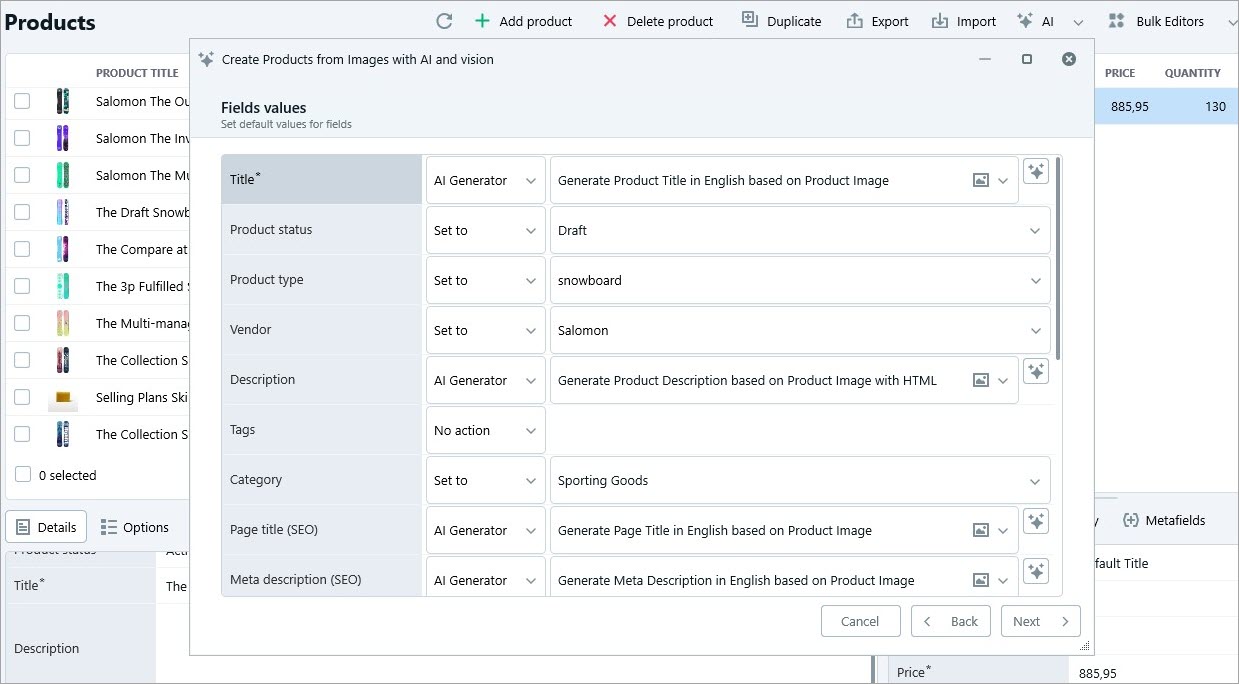
Task: Click the Import toolbar item
Action: (x=963, y=21)
